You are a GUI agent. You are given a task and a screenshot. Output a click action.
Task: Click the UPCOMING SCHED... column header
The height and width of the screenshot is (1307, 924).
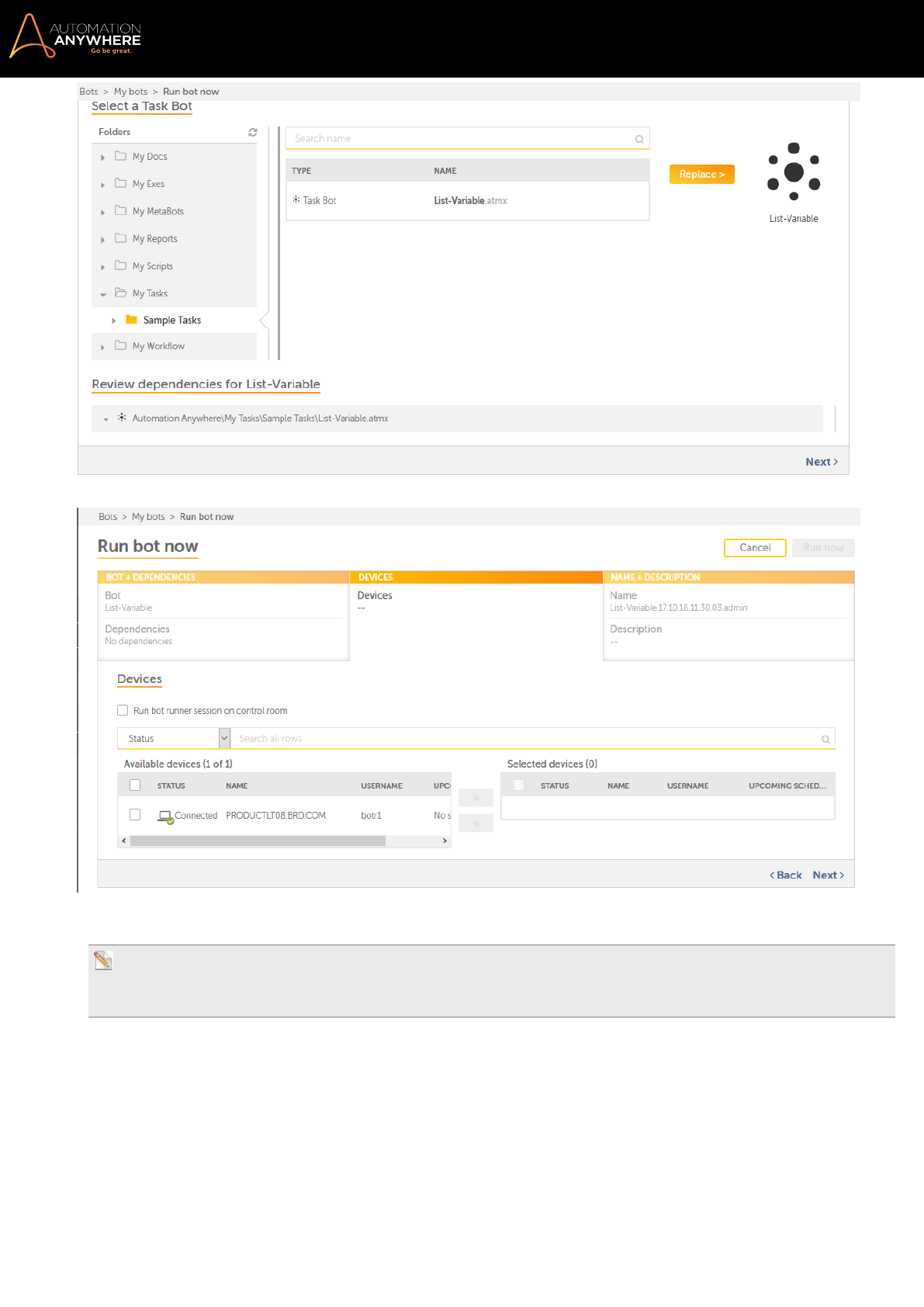(787, 786)
